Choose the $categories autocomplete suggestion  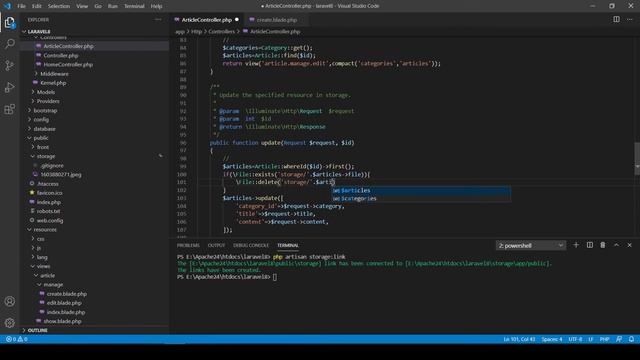(421, 198)
